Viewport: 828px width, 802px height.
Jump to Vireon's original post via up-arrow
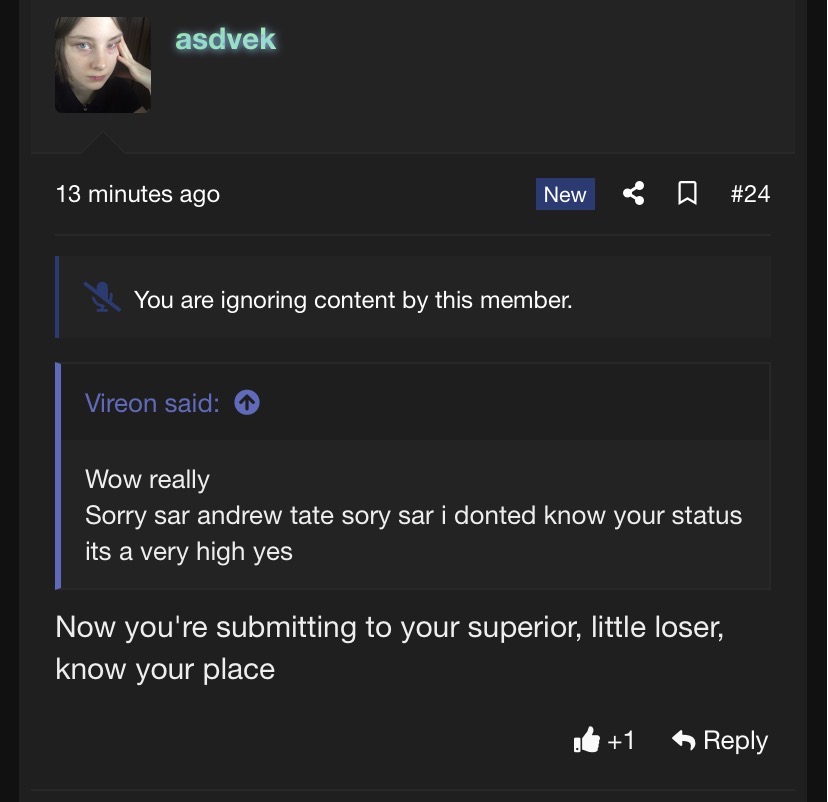(246, 402)
